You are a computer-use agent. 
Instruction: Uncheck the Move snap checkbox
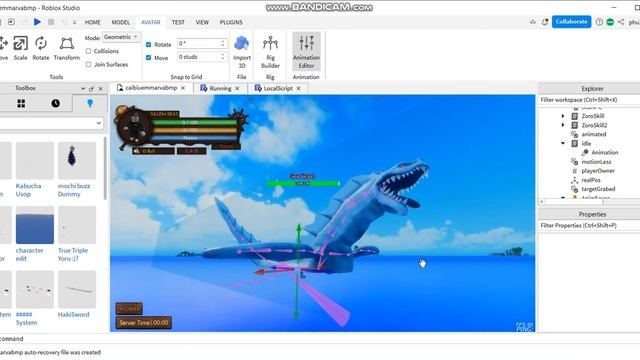coord(149,58)
